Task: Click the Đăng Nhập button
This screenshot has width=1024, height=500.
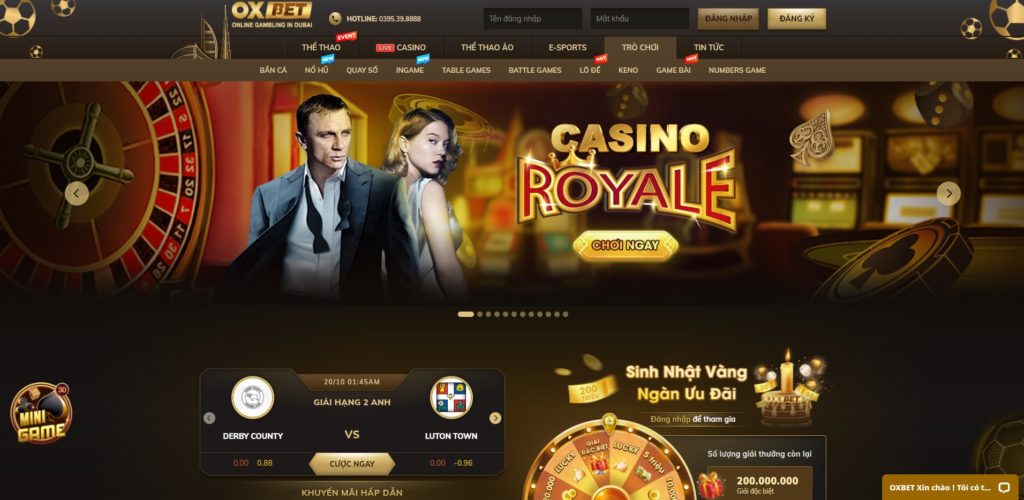Action: 728,19
